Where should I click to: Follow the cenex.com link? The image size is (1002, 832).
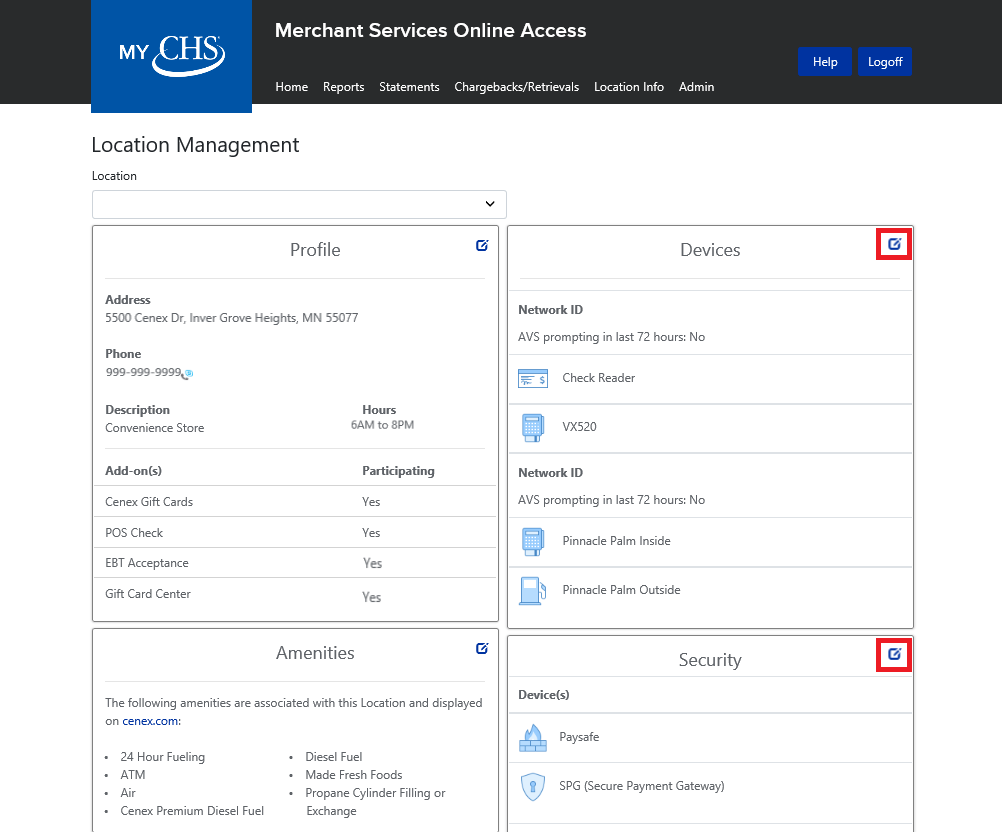(x=151, y=721)
